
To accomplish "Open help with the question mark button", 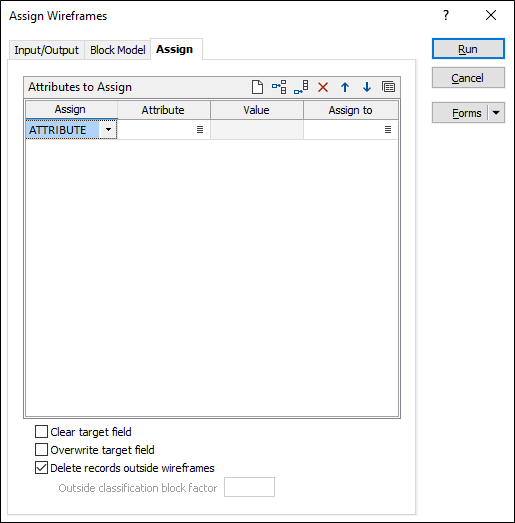I will point(446,15).
